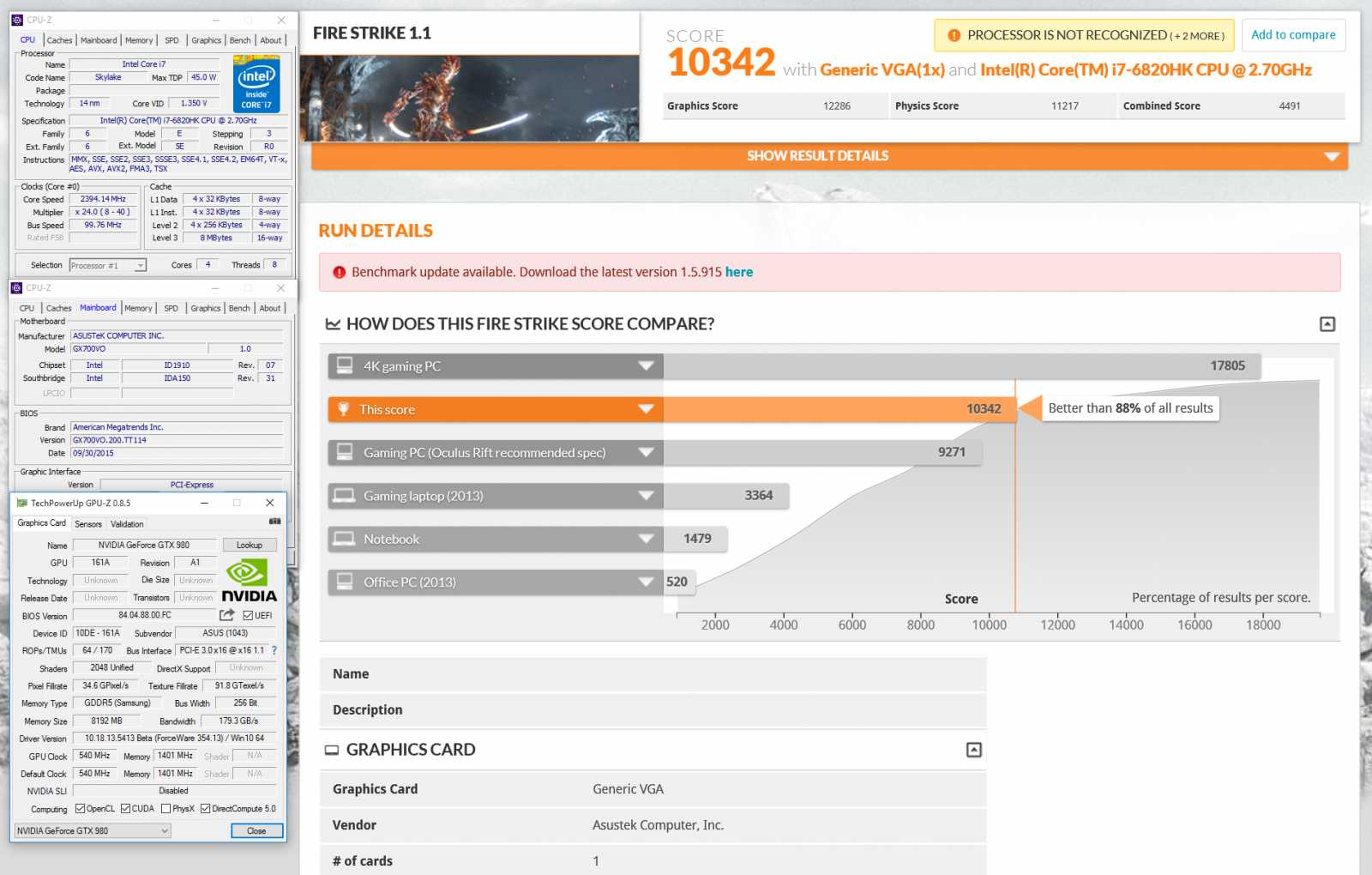Click the Fire Strike benchmark thumbnail image
Image resolution: width=1372 pixels, height=875 pixels.
point(470,99)
